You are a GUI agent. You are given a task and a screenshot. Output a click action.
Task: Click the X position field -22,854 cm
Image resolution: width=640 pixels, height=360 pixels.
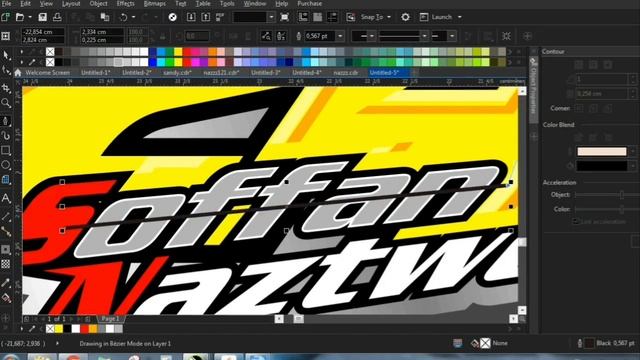pos(43,31)
